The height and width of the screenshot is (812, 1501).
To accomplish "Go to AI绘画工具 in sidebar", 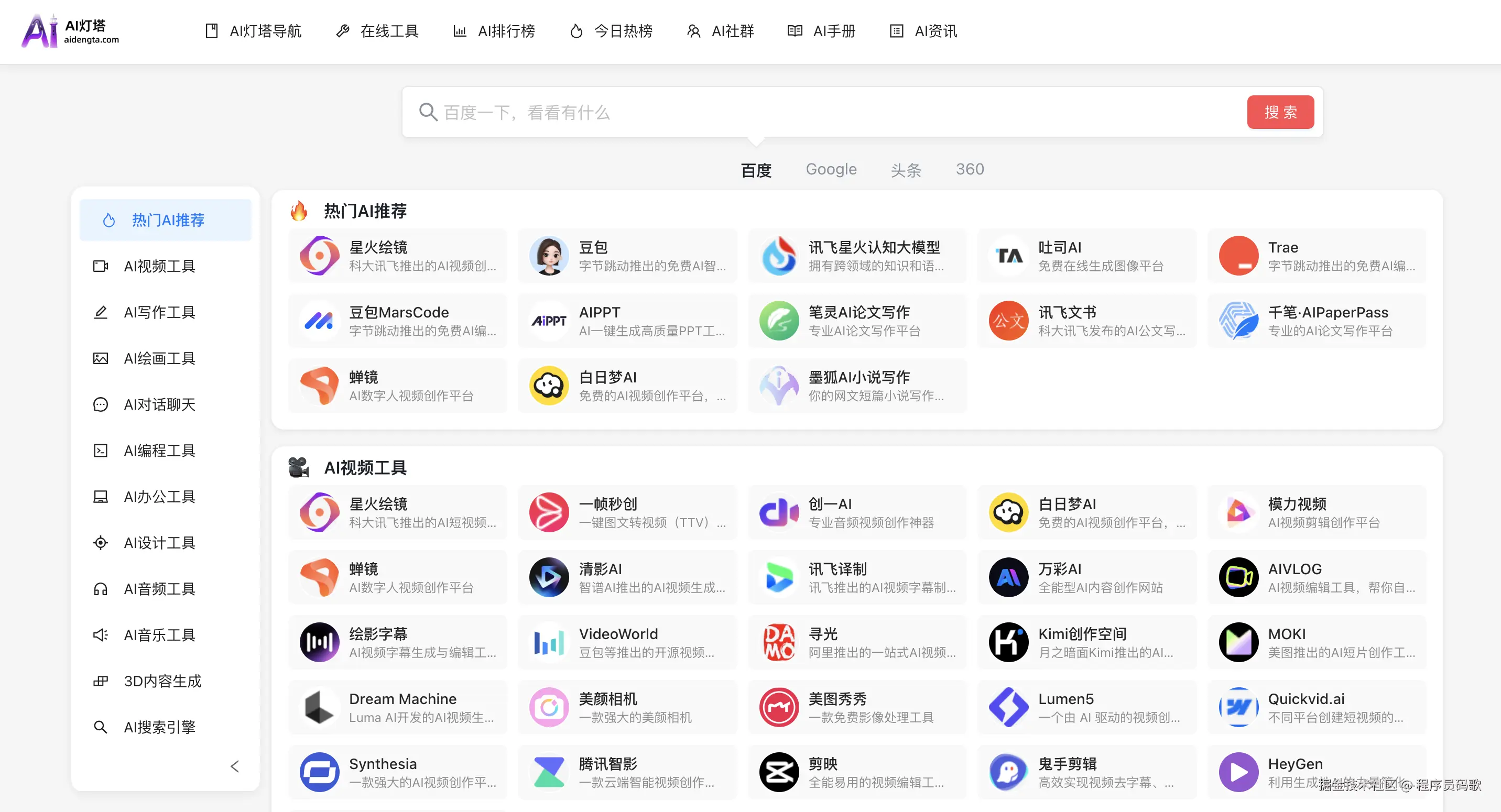I will point(159,358).
